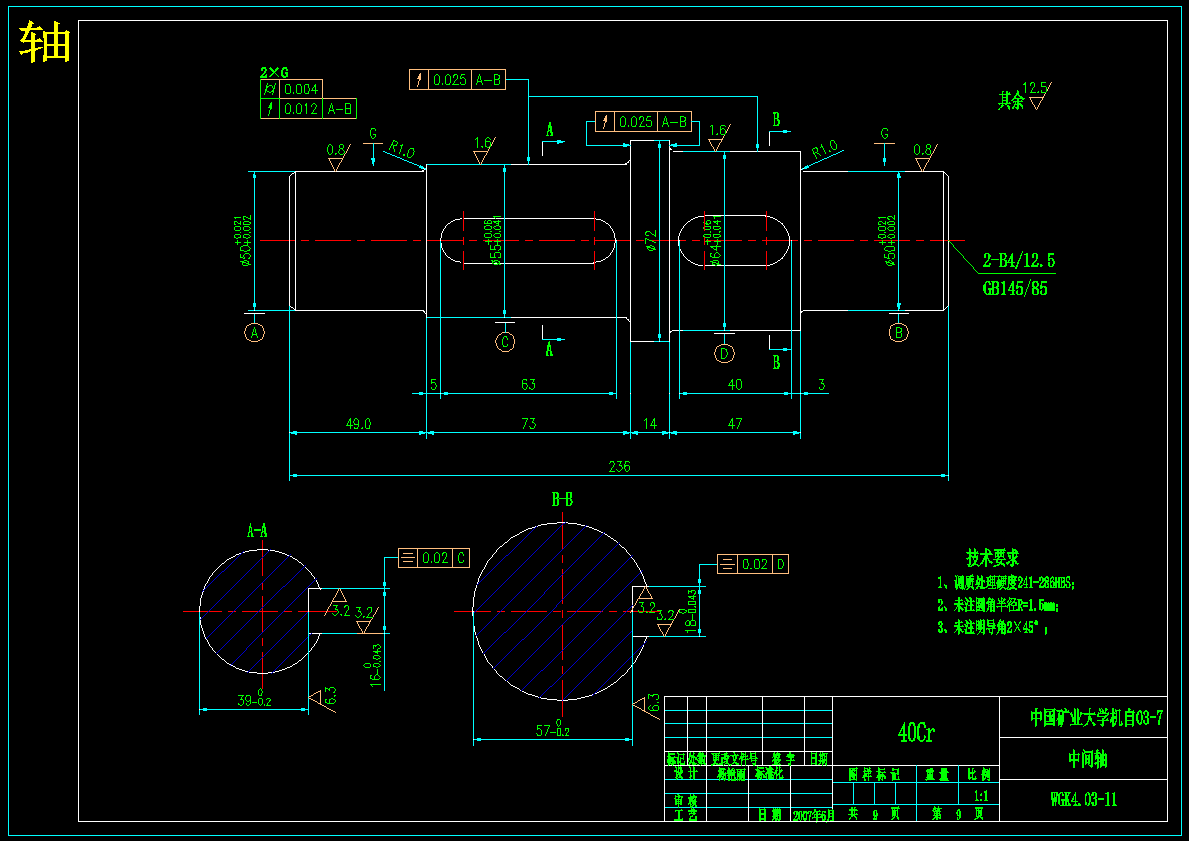Click the yellow '轴' title at top-left

tap(45, 42)
